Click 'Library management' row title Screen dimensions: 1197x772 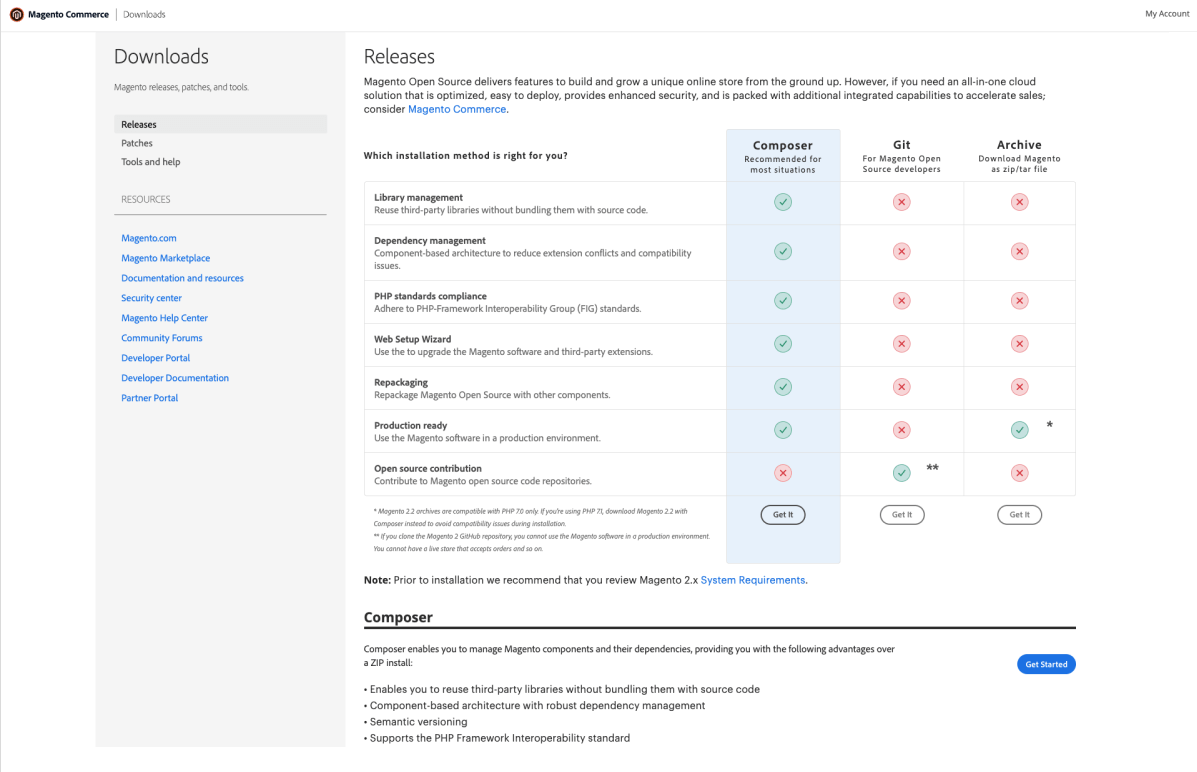point(418,197)
